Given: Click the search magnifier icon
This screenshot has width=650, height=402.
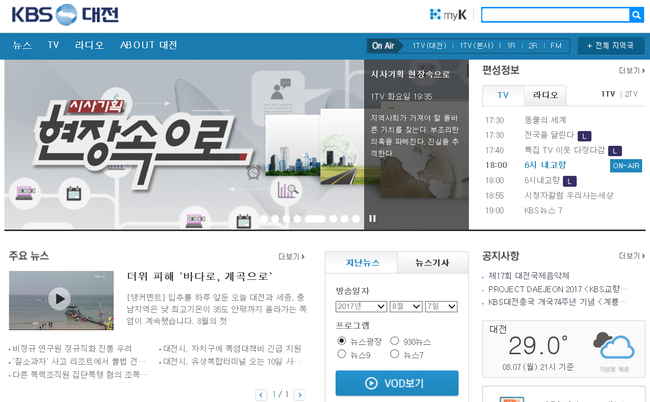Looking at the screenshot, I should click(x=636, y=14).
